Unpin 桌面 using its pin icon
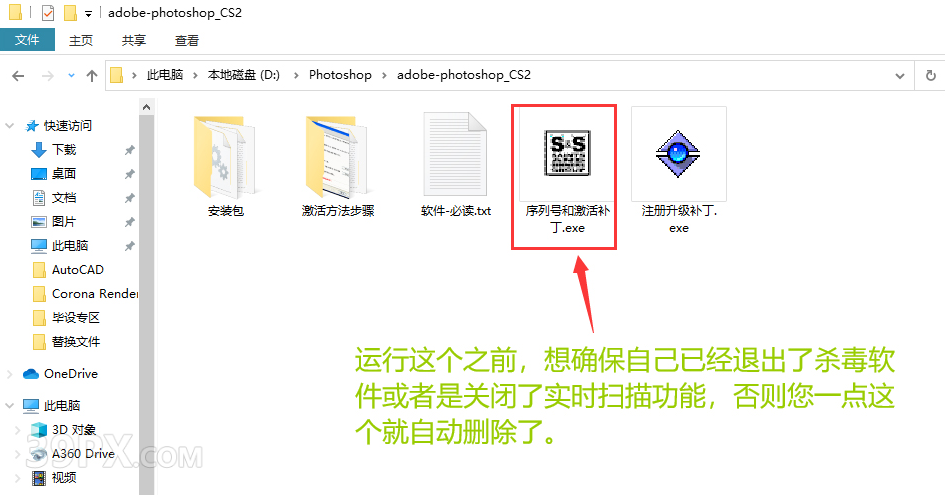This screenshot has height=495, width=945. 130,174
